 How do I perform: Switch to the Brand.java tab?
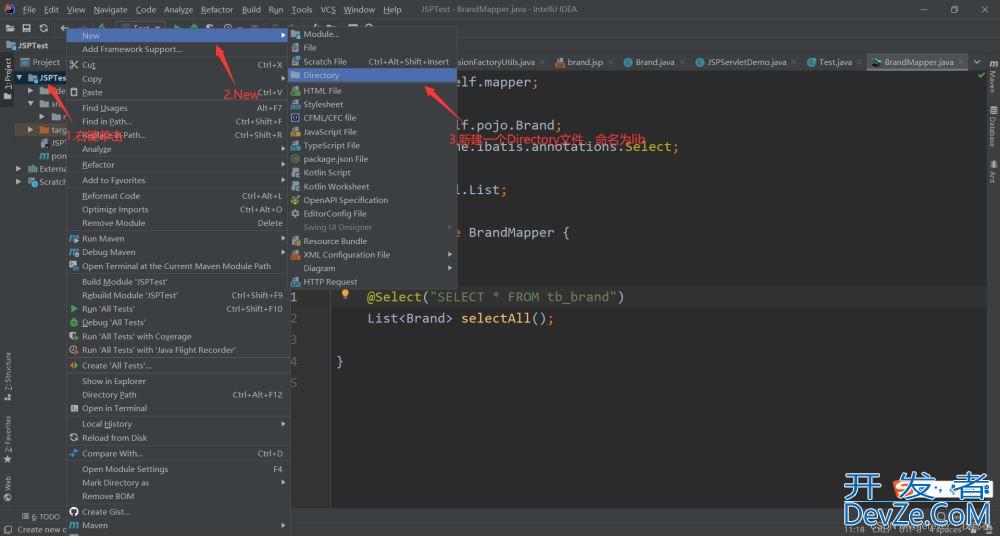pos(654,62)
